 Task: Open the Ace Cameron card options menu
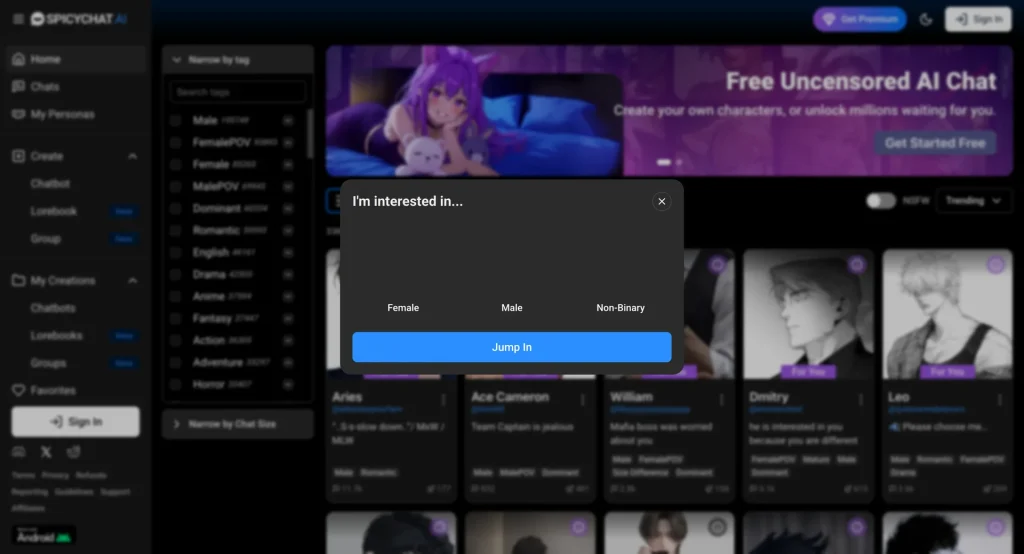point(583,399)
